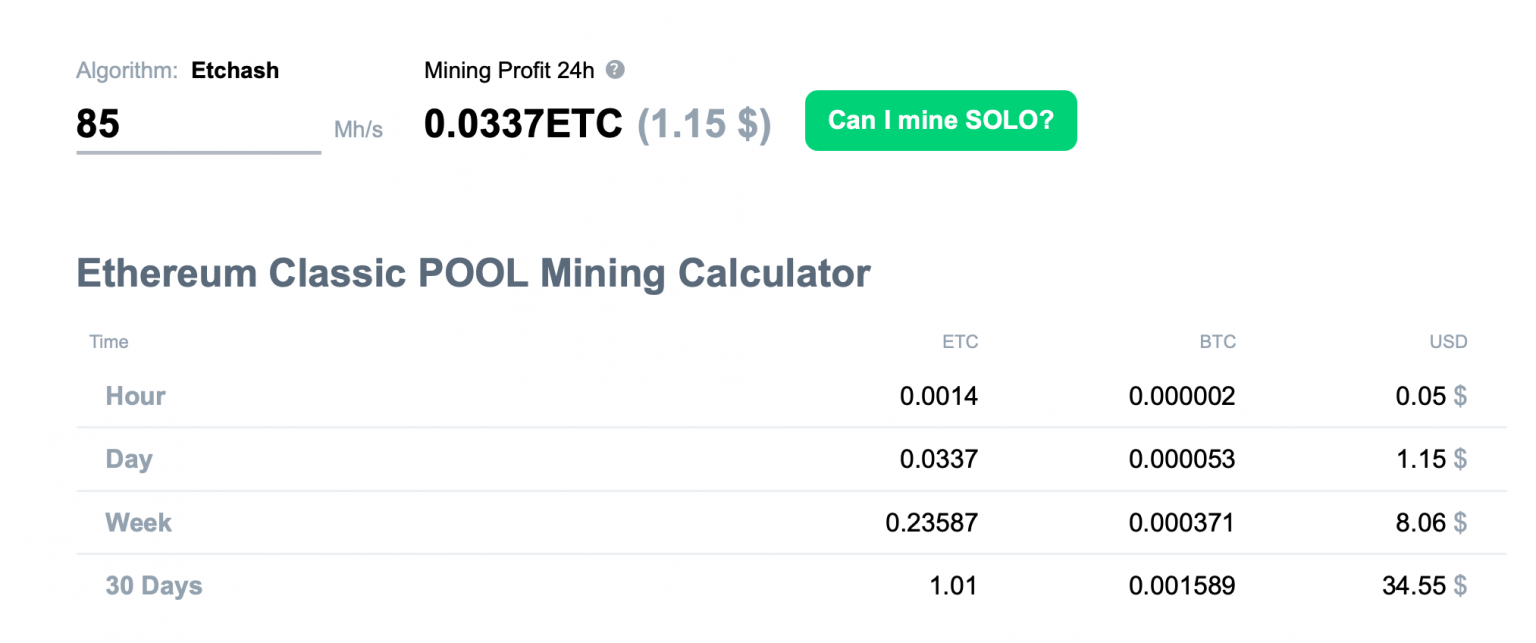Select the Time column header
Screen dimensions: 1536x643
[x=108, y=341]
